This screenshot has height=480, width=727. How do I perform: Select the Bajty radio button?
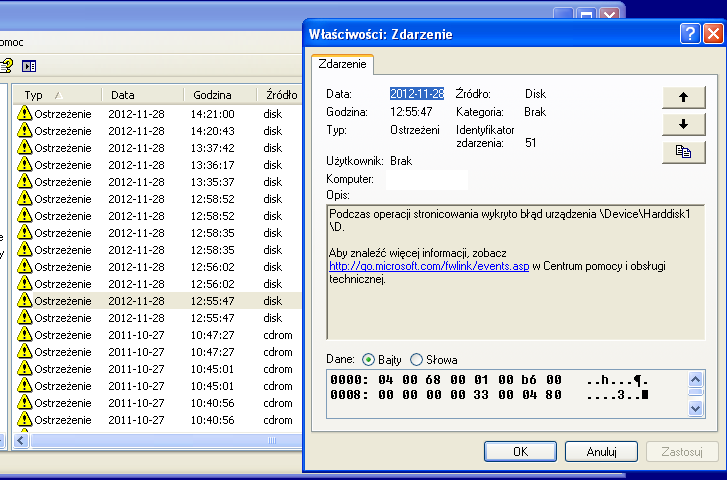tap(368, 359)
